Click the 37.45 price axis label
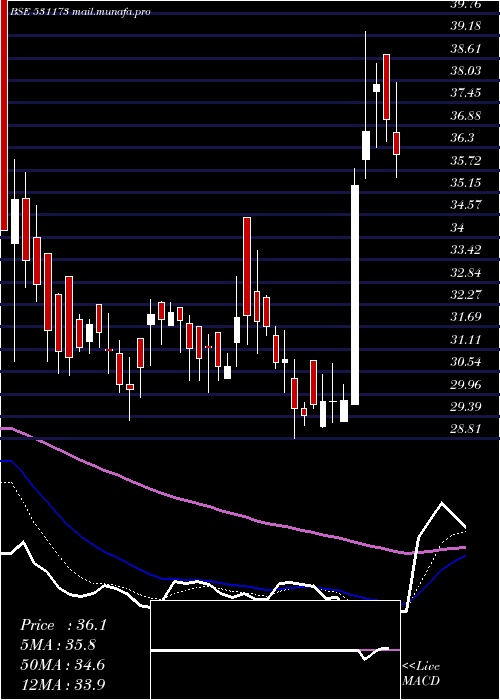Viewport: 500px width, 700px height. tap(466, 93)
